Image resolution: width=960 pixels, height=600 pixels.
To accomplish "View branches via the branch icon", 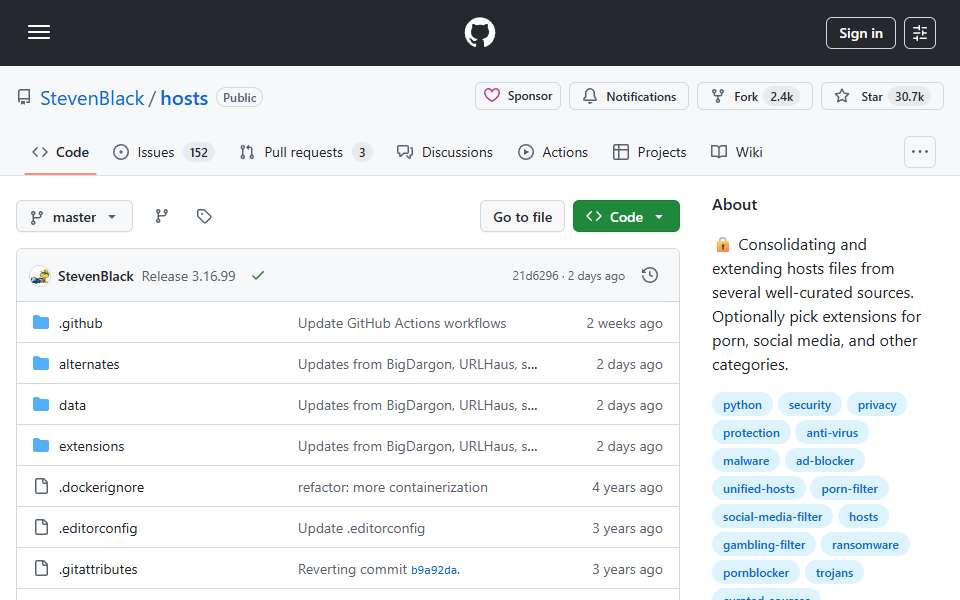I will (x=162, y=216).
